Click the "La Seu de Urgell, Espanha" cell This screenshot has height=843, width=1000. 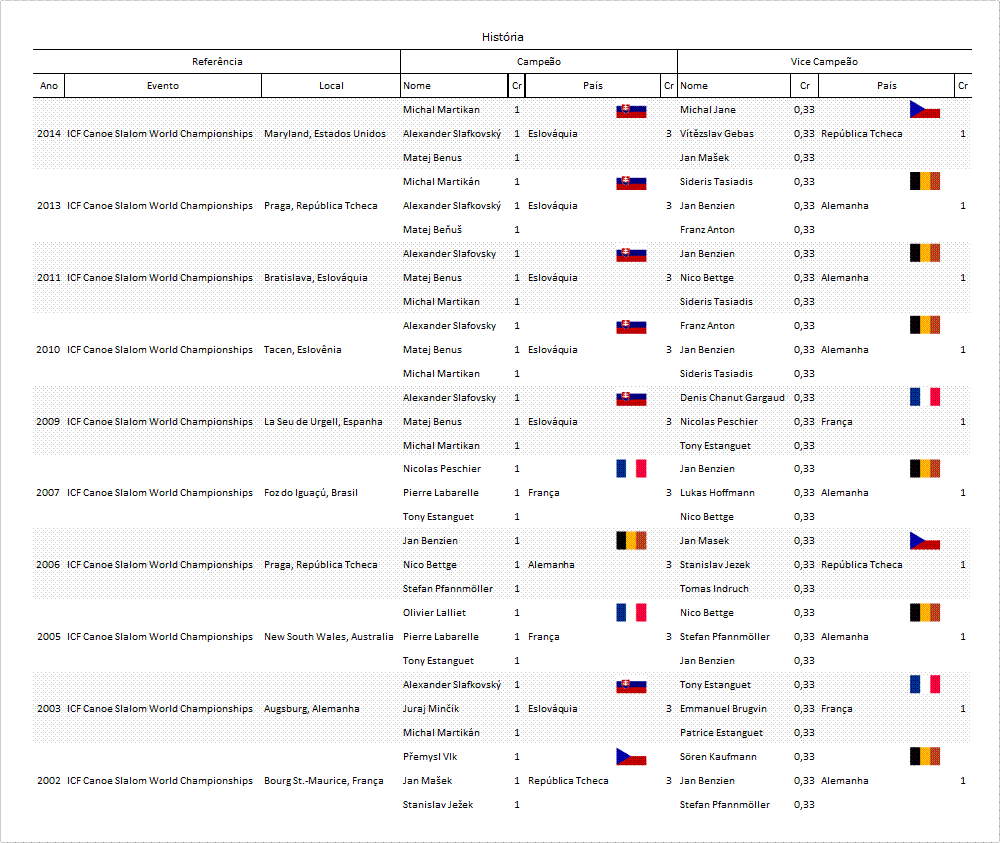(323, 422)
